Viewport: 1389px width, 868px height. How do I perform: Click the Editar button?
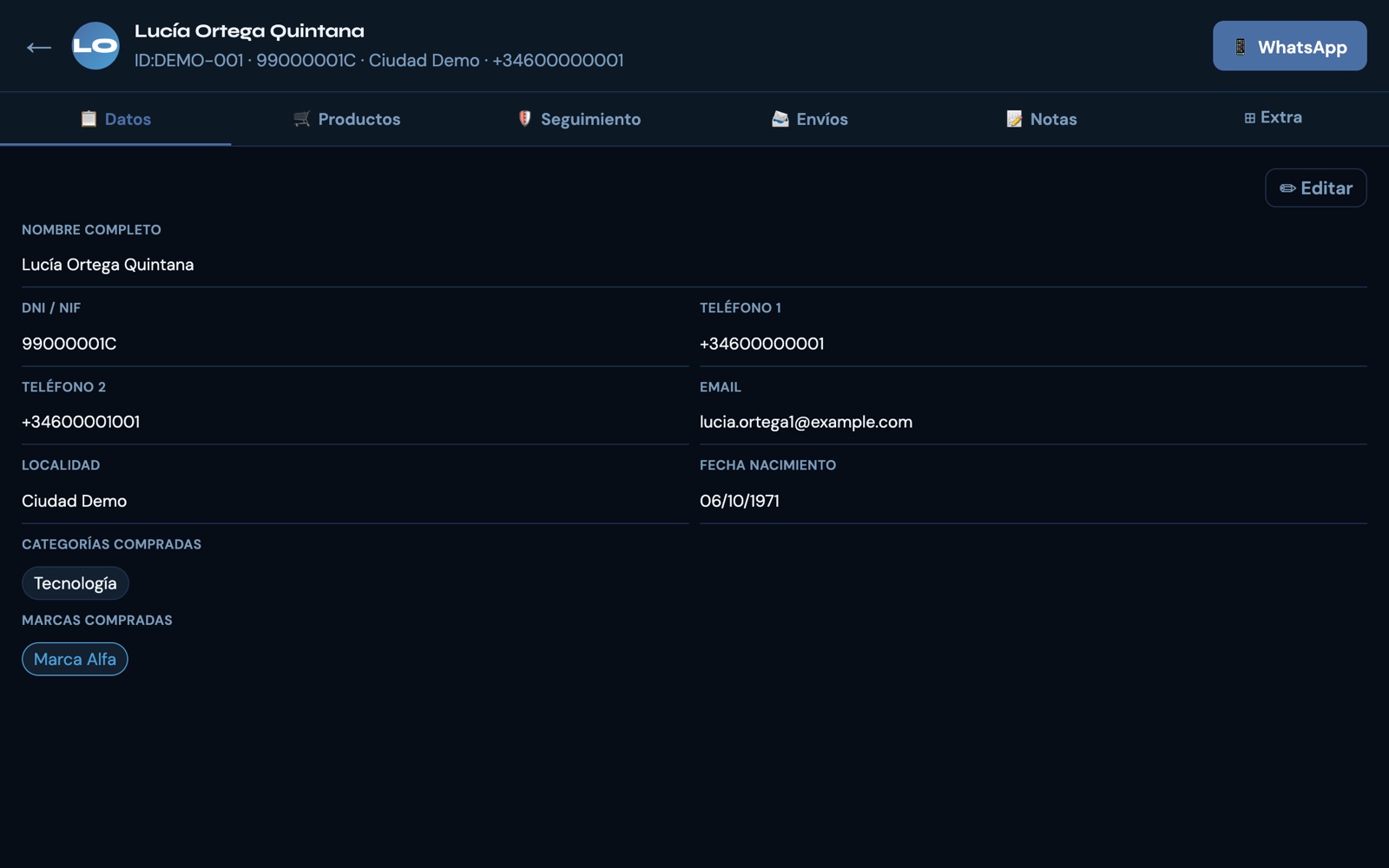click(x=1315, y=187)
